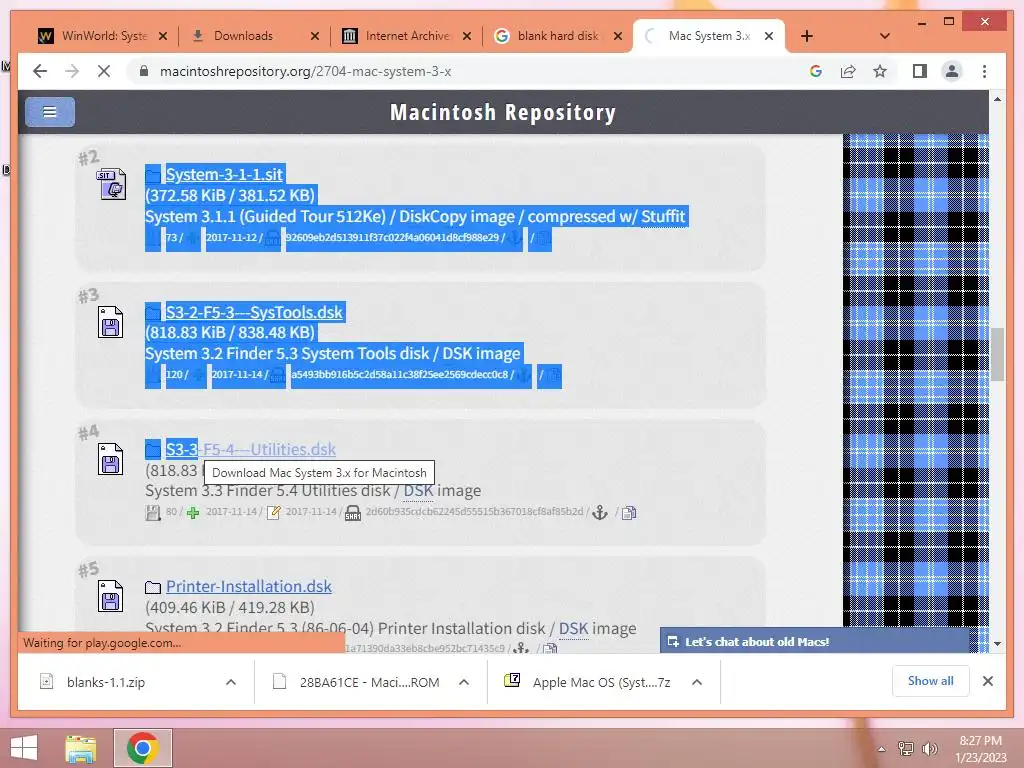Close the downloads bar
The image size is (1024, 768).
[x=987, y=681]
